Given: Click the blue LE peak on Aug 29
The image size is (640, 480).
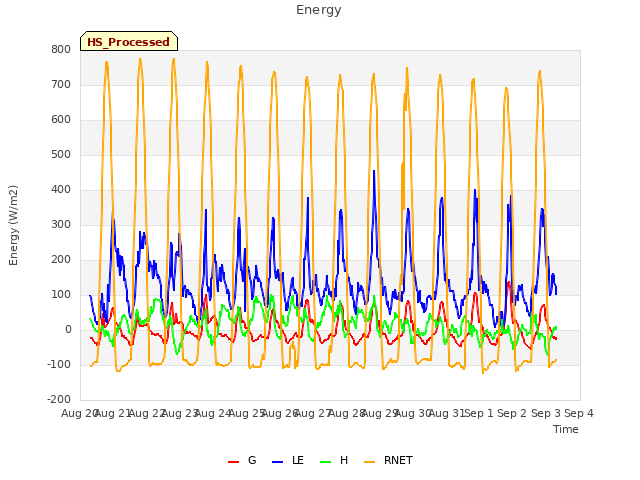Looking at the screenshot, I should [374, 171].
